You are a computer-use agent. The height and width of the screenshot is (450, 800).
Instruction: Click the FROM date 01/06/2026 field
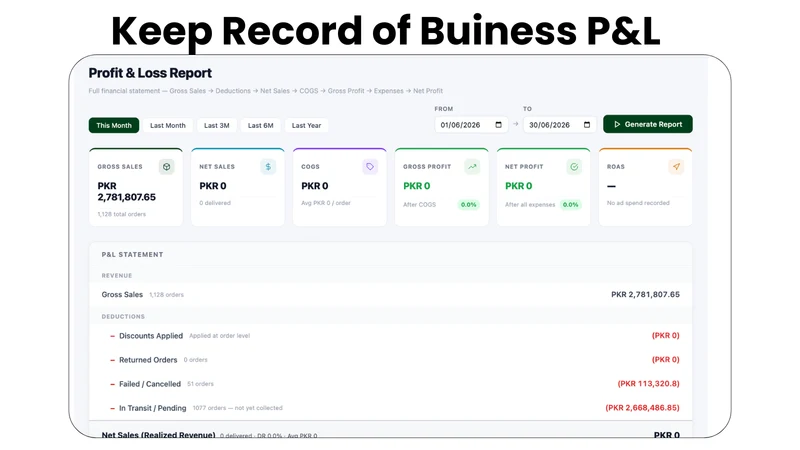(x=471, y=125)
